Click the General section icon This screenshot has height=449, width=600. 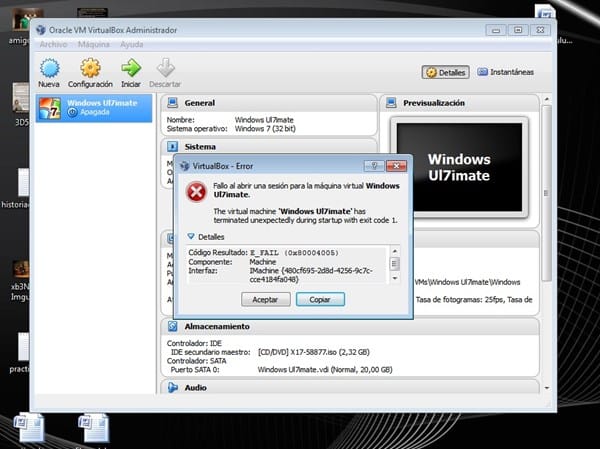[172, 103]
